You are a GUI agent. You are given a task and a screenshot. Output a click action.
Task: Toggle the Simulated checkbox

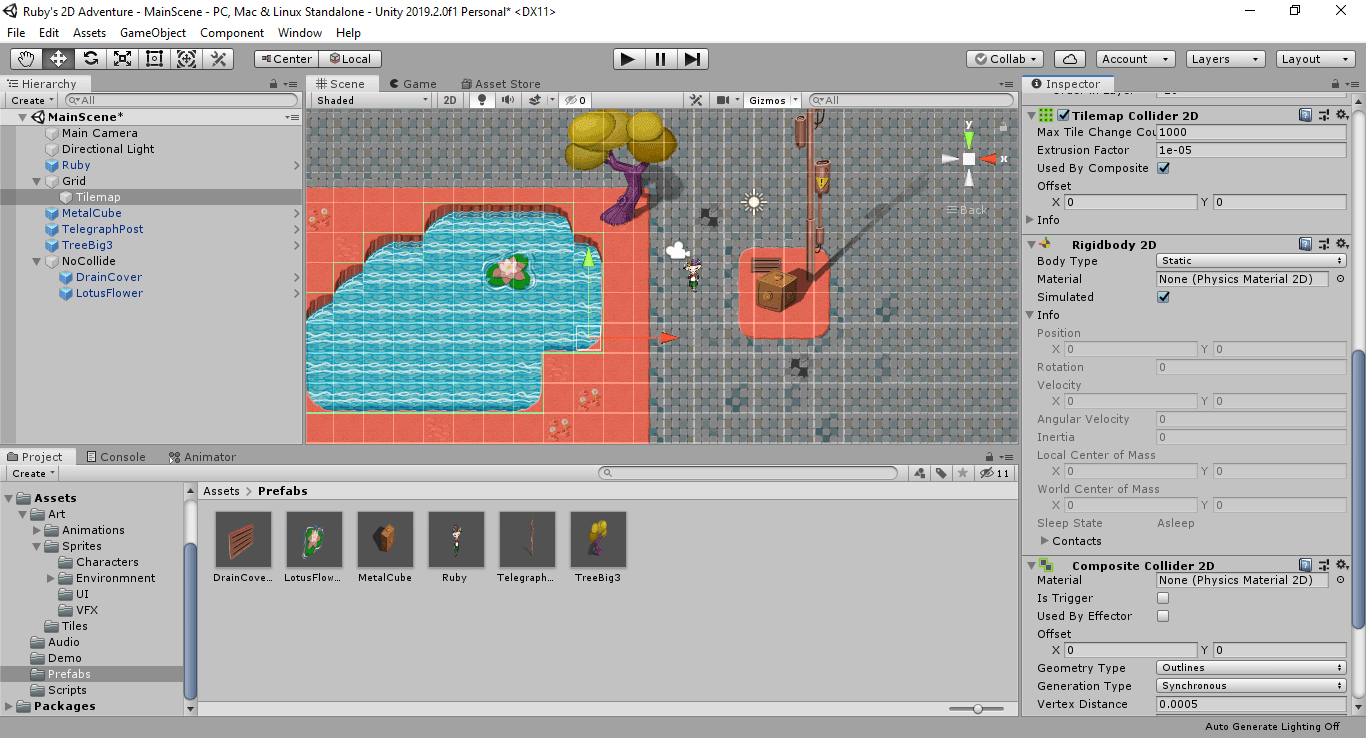click(x=1163, y=297)
